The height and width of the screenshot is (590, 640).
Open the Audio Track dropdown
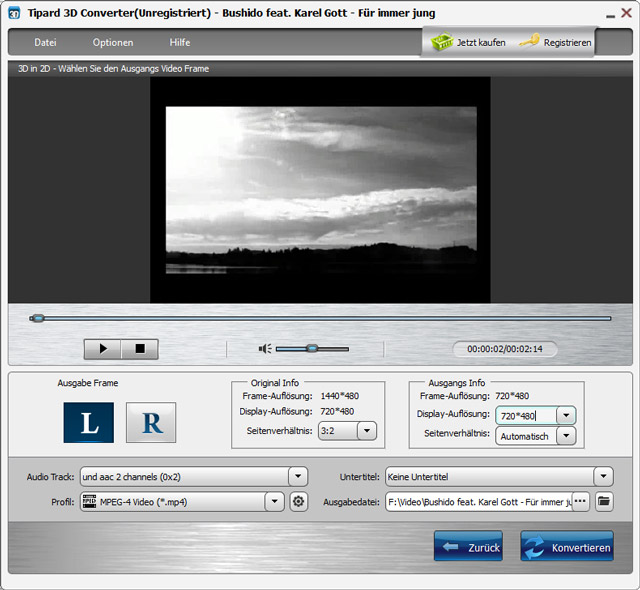[298, 477]
